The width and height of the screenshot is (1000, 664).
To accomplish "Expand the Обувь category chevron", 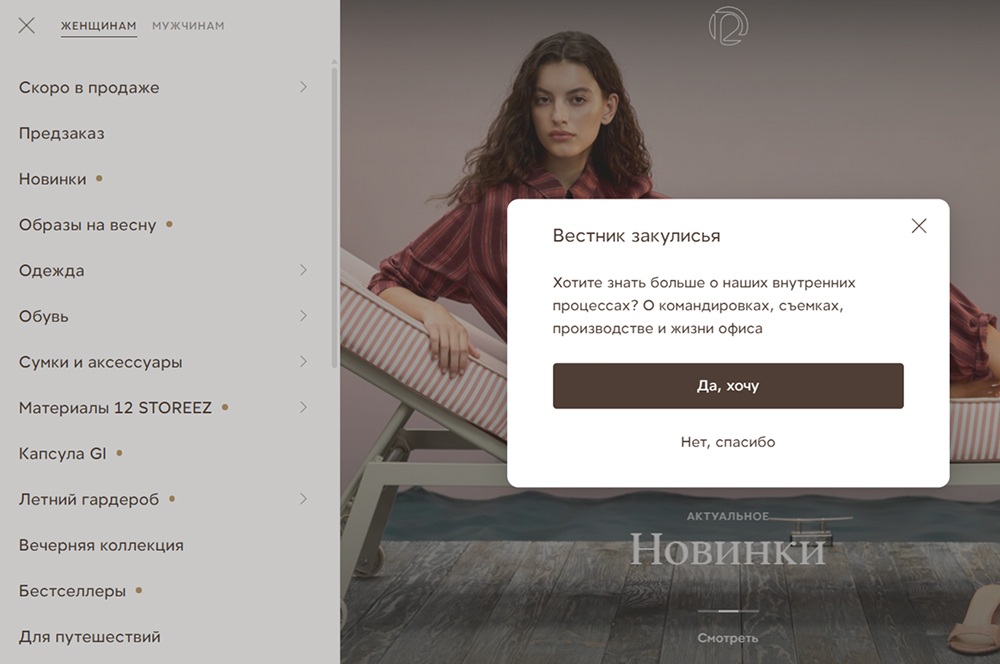I will click(x=304, y=316).
